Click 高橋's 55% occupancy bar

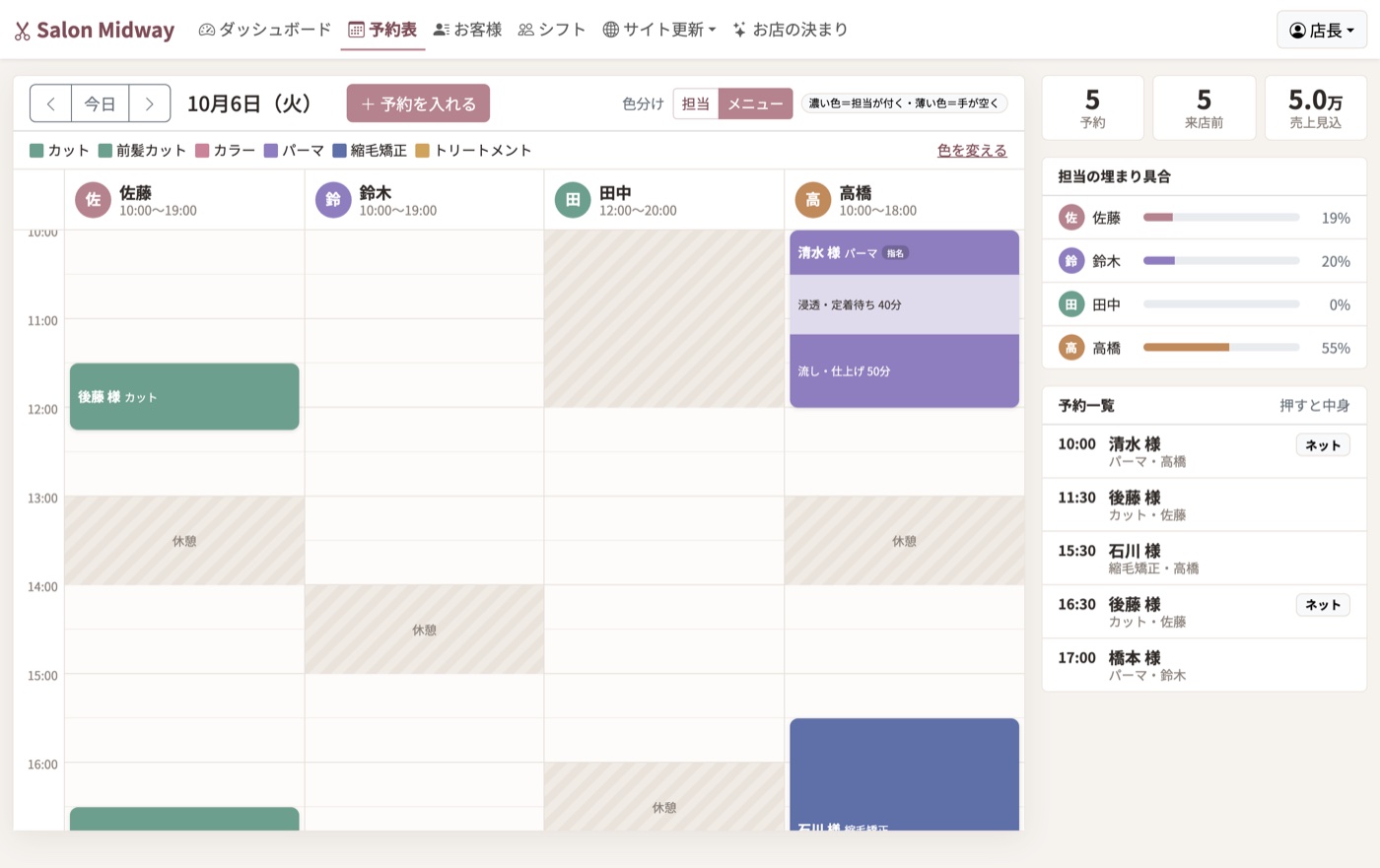[1221, 348]
